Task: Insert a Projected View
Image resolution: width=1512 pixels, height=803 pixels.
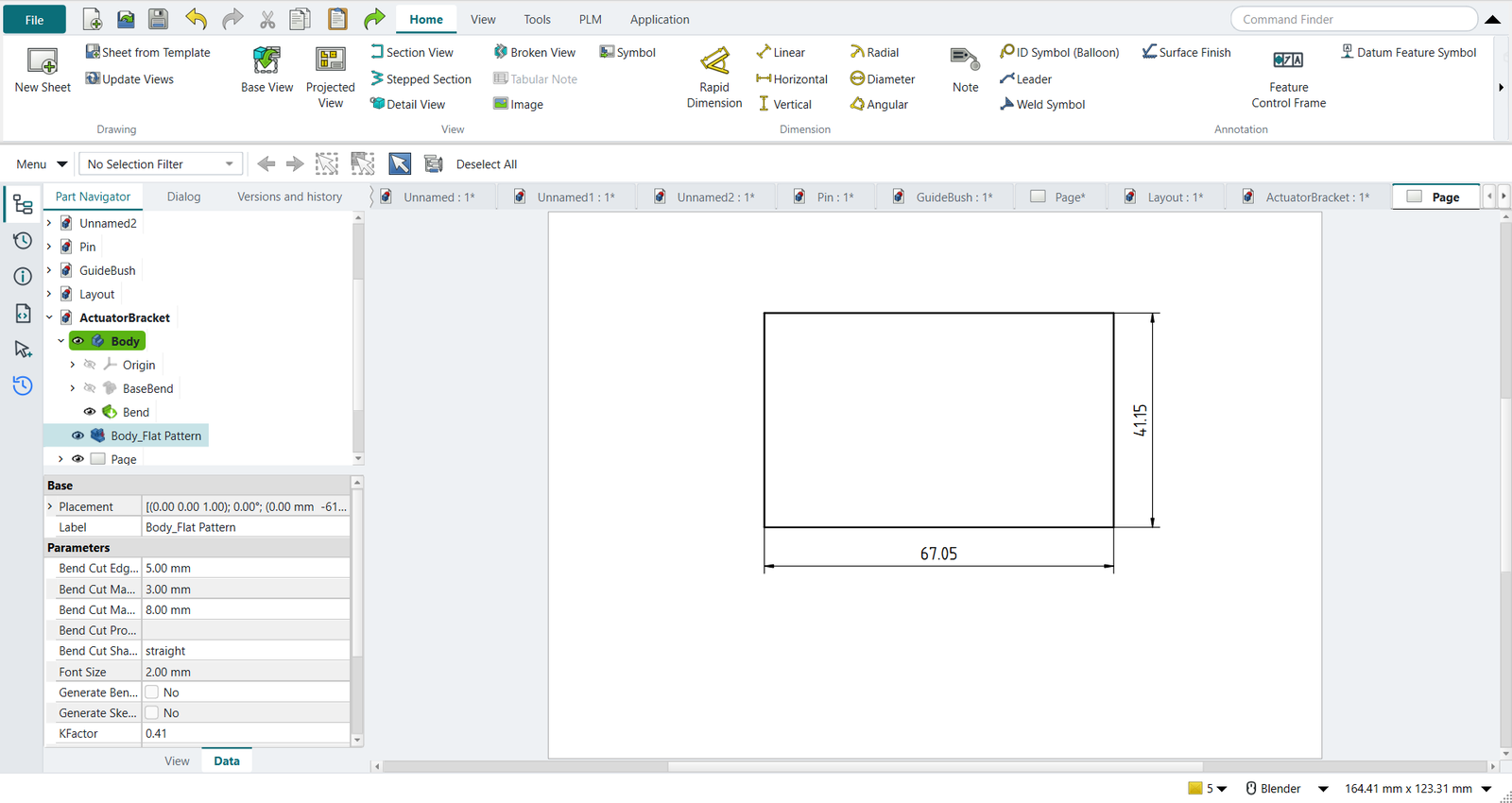Action: click(x=330, y=77)
